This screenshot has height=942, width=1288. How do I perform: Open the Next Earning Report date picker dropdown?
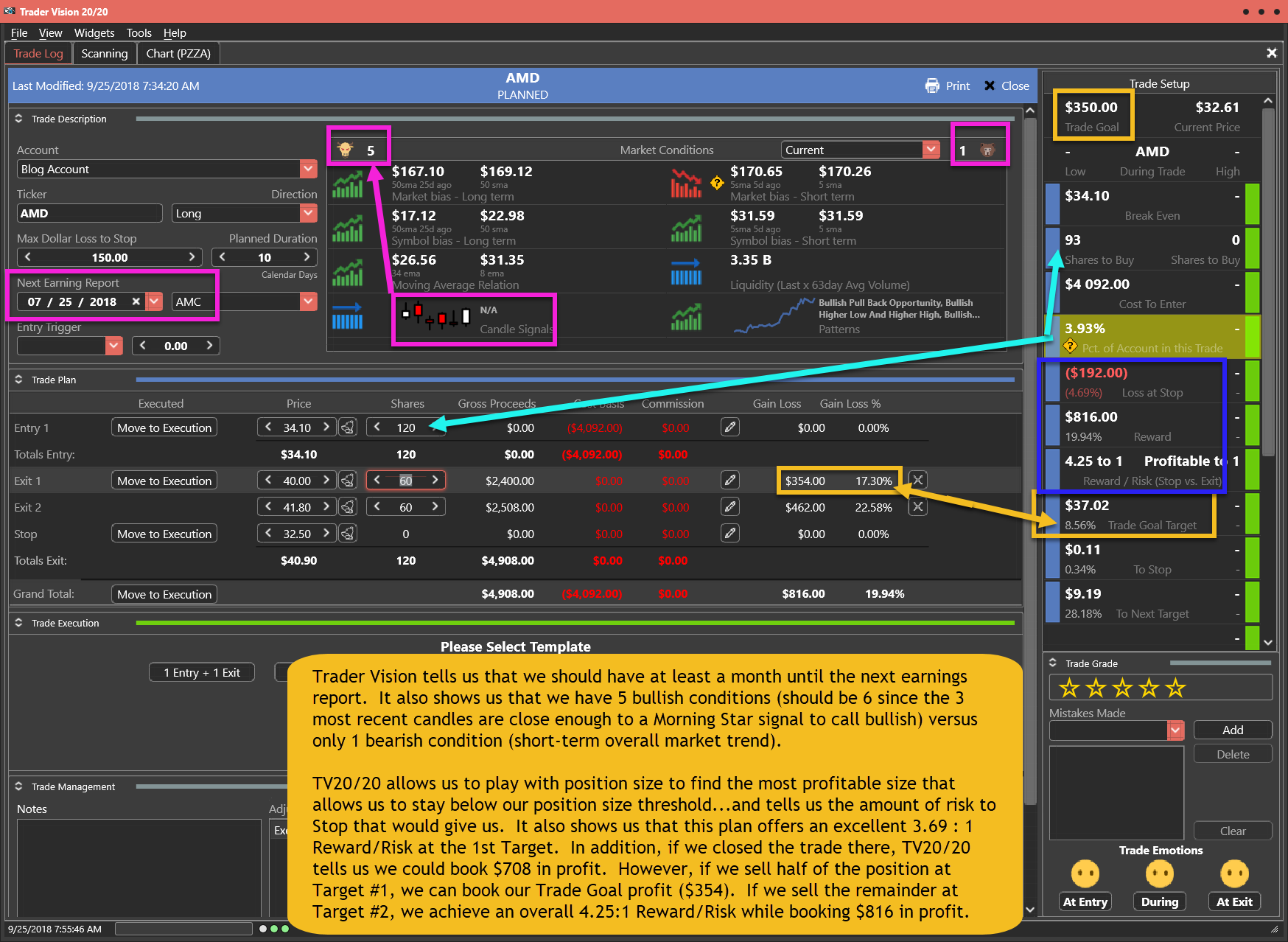tap(154, 301)
